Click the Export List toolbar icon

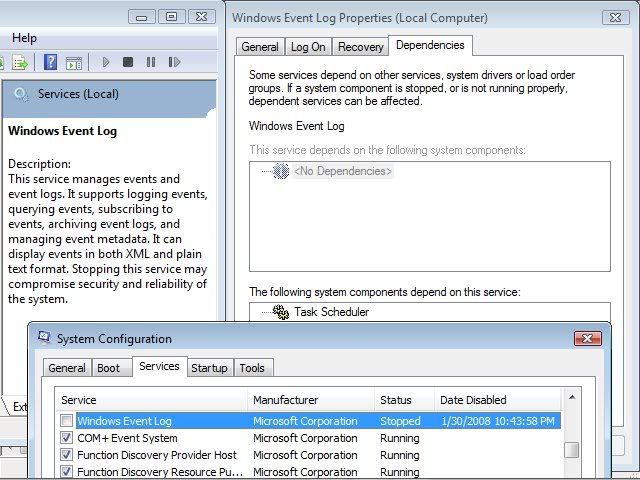[x=20, y=62]
